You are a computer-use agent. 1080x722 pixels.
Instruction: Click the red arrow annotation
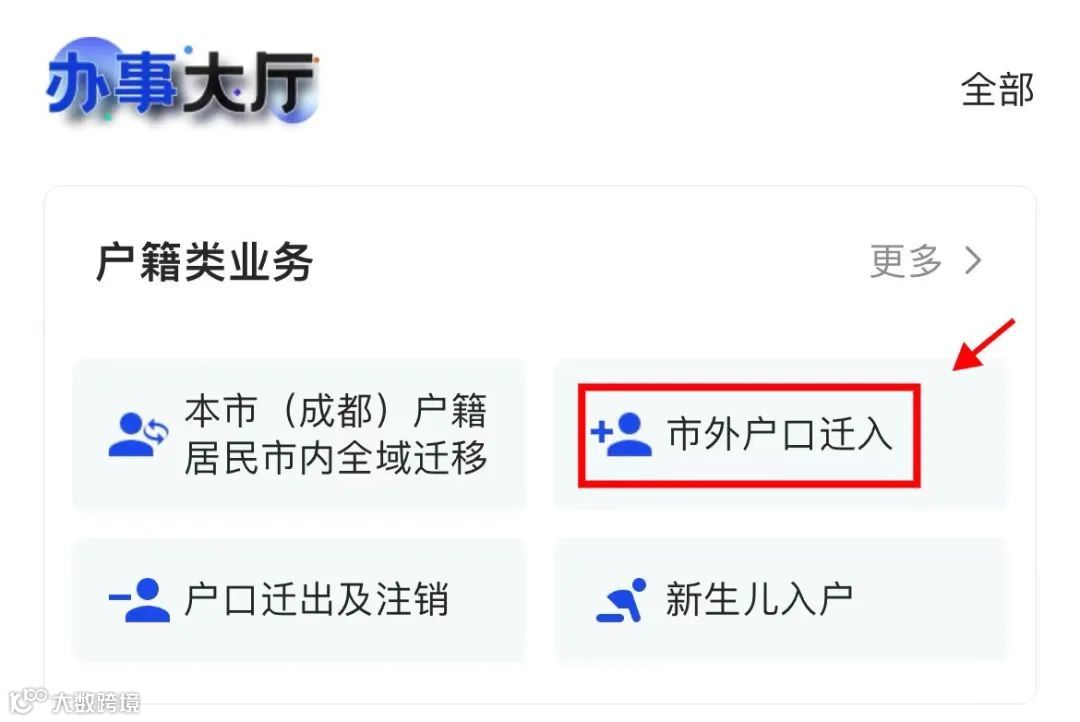(984, 344)
